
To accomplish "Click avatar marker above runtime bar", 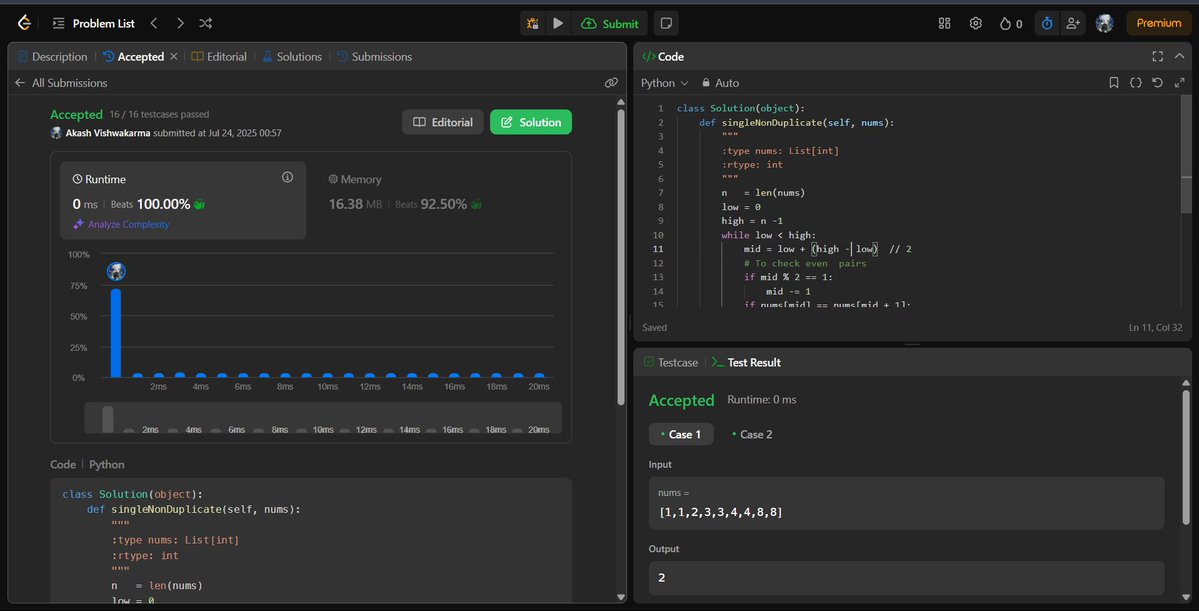I will [x=116, y=271].
